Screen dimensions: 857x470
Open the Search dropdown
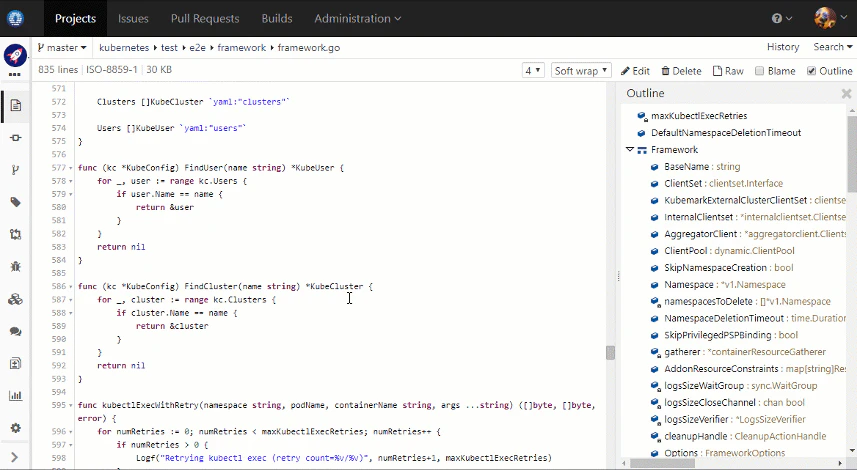point(832,47)
